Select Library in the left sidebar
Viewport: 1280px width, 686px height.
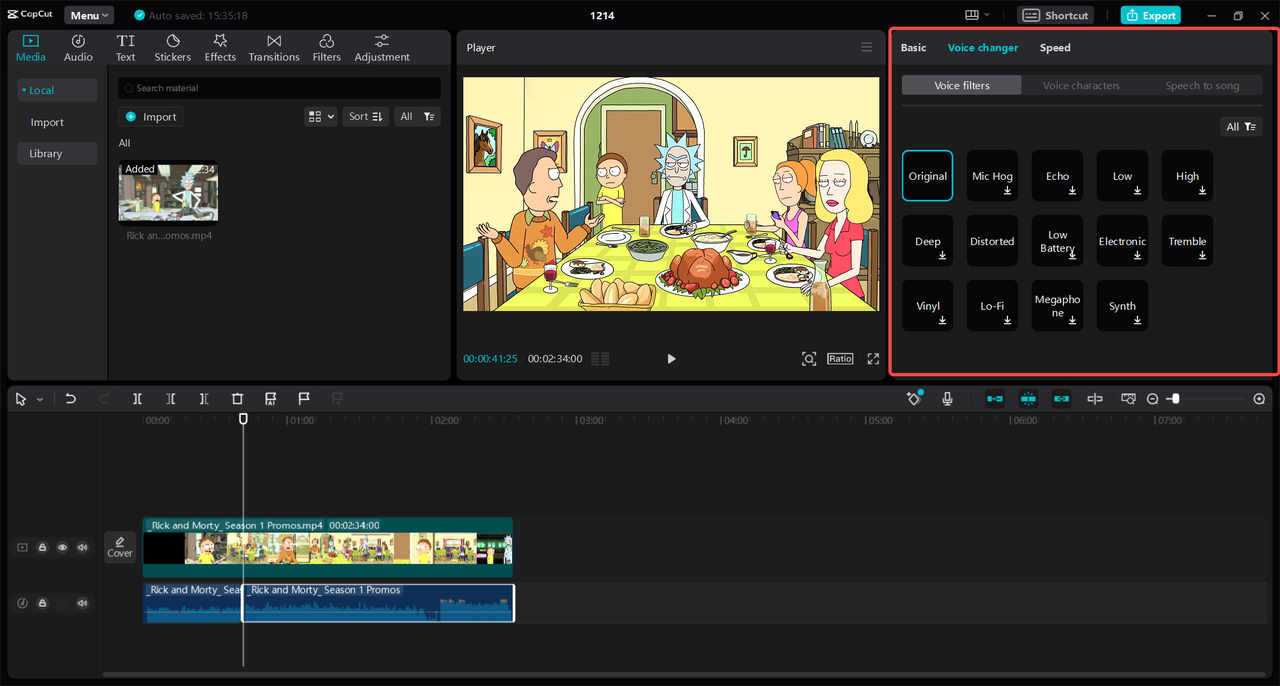(x=57, y=154)
